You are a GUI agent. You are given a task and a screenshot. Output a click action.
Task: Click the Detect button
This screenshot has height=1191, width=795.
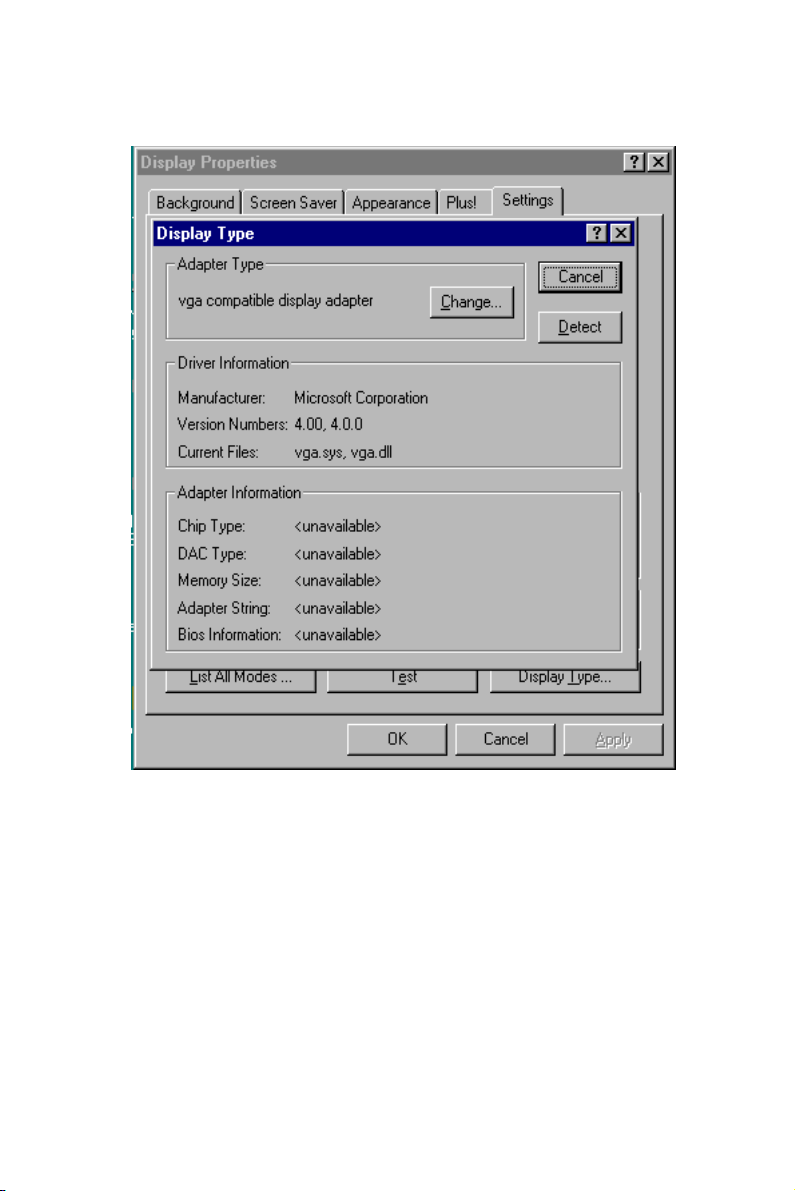click(580, 327)
